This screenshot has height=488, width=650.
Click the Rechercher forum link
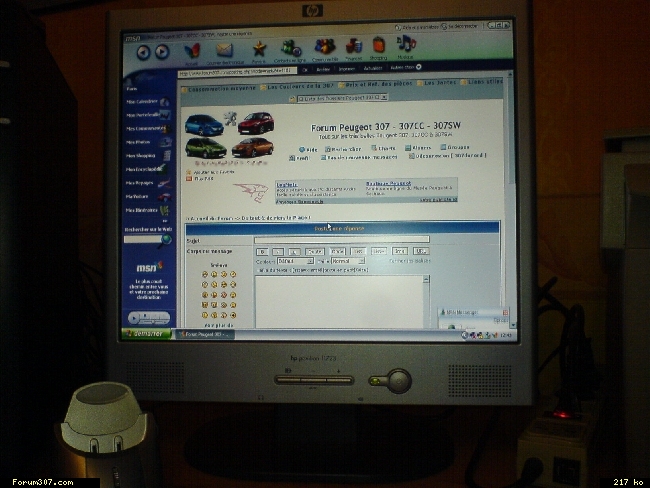pyautogui.click(x=343, y=149)
